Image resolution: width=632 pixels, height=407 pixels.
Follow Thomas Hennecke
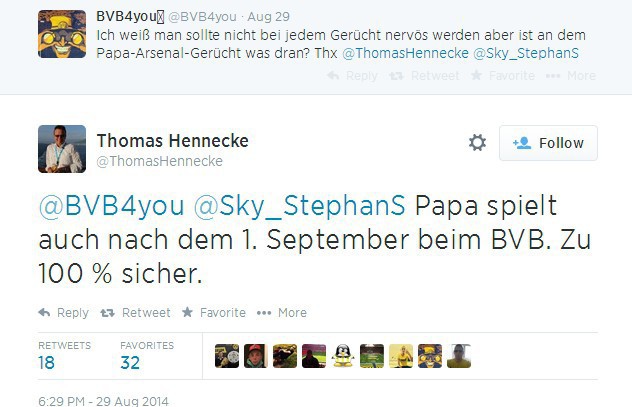[548, 143]
